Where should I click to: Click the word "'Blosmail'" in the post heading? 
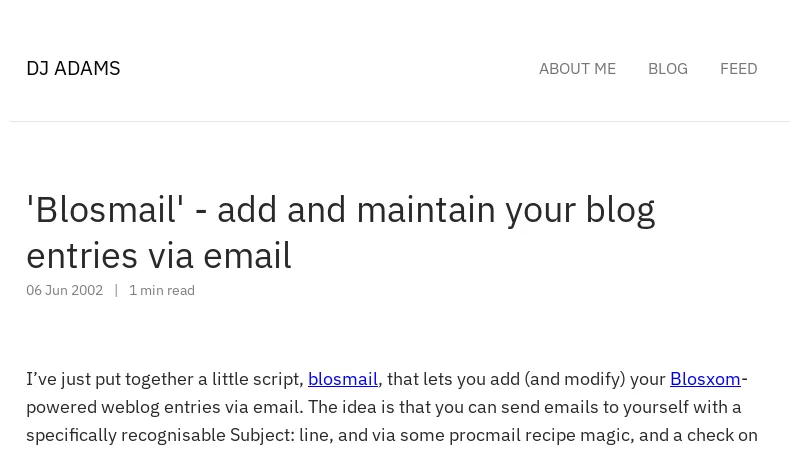[105, 210]
